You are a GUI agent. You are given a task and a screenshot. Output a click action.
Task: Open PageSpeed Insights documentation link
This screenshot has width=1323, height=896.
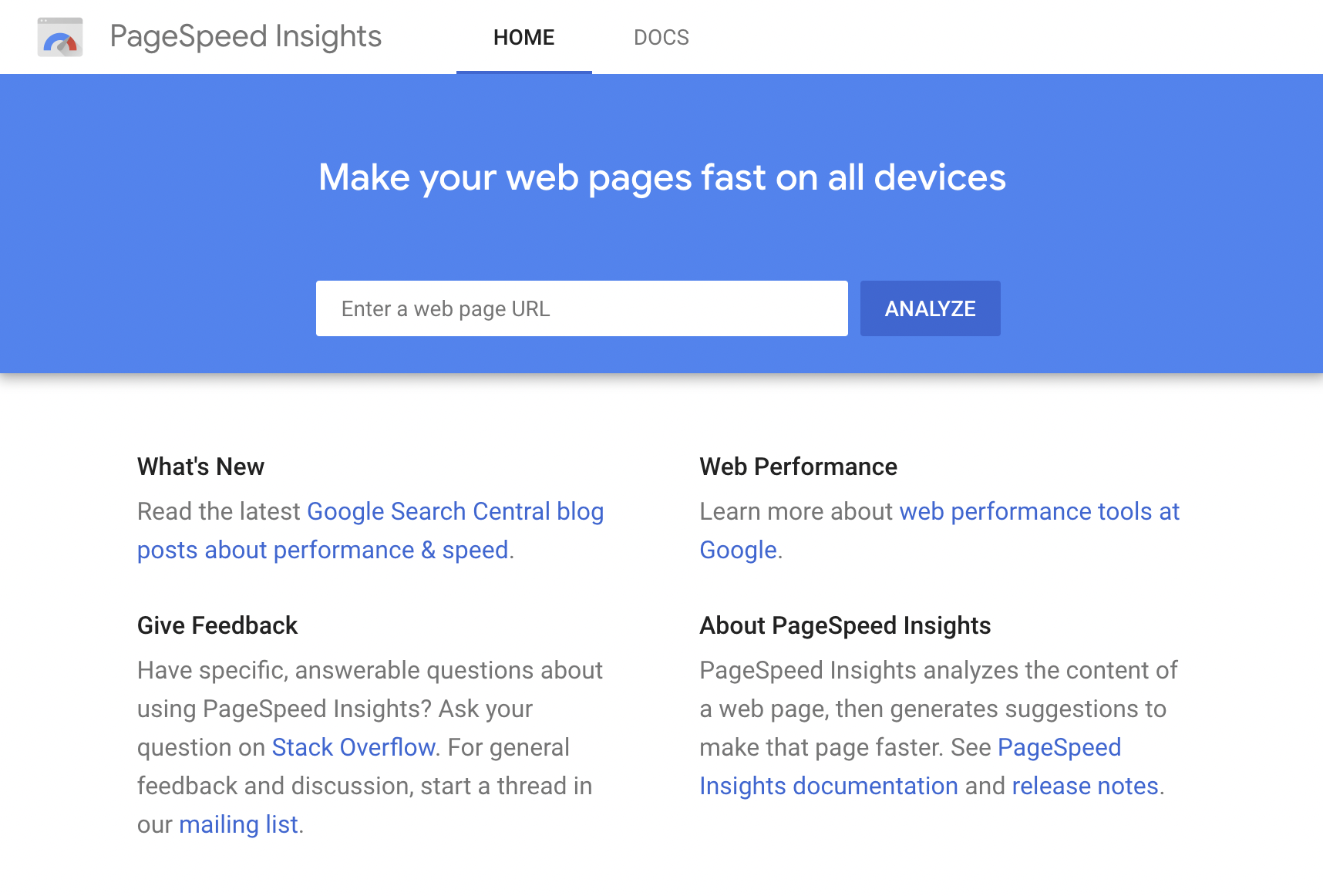click(x=910, y=766)
